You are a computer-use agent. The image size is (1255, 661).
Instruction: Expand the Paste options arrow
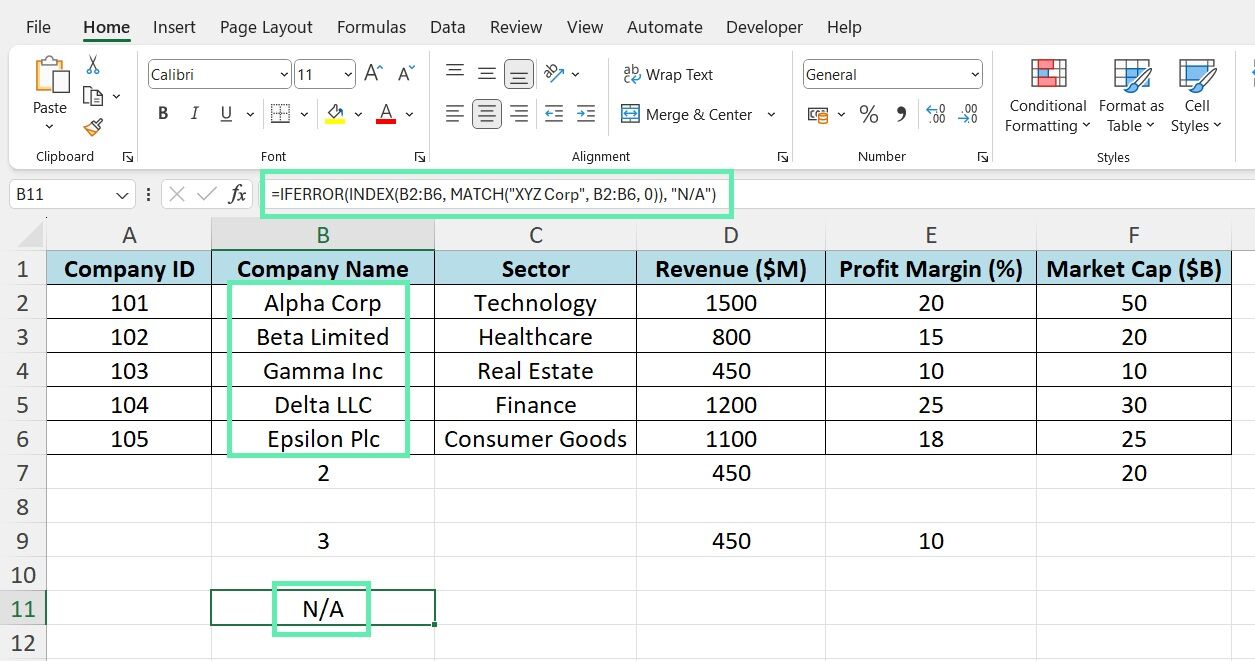pyautogui.click(x=49, y=127)
